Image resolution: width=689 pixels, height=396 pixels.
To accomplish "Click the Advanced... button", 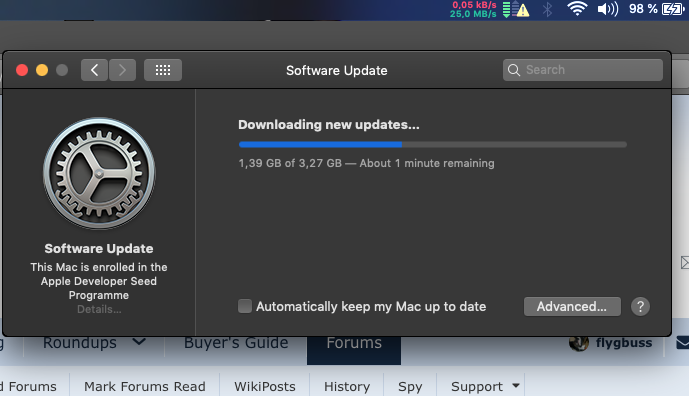I will point(572,306).
